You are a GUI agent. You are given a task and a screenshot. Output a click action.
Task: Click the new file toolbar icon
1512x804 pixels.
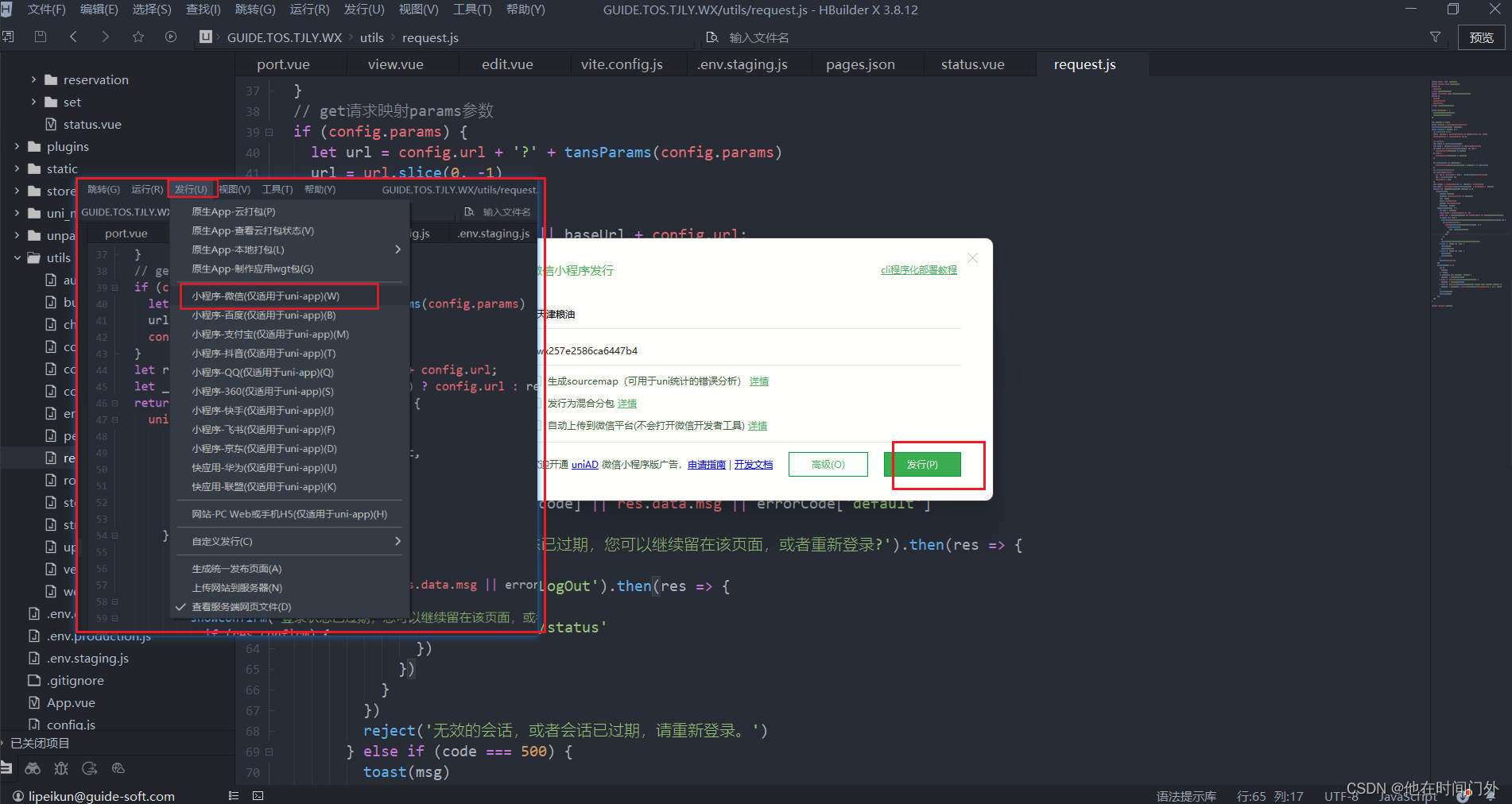pos(8,37)
